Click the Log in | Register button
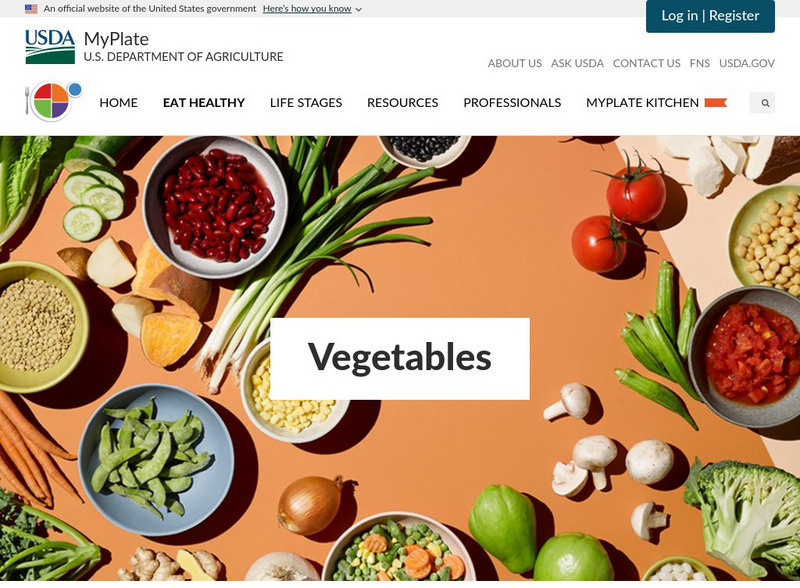 pyautogui.click(x=710, y=16)
